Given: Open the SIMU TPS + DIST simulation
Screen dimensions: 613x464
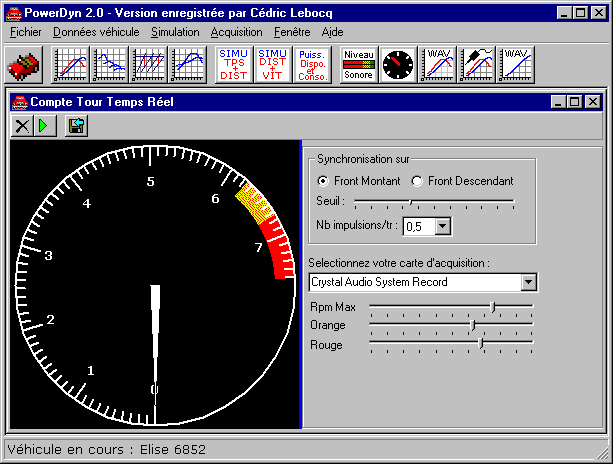Looking at the screenshot, I should 233,64.
